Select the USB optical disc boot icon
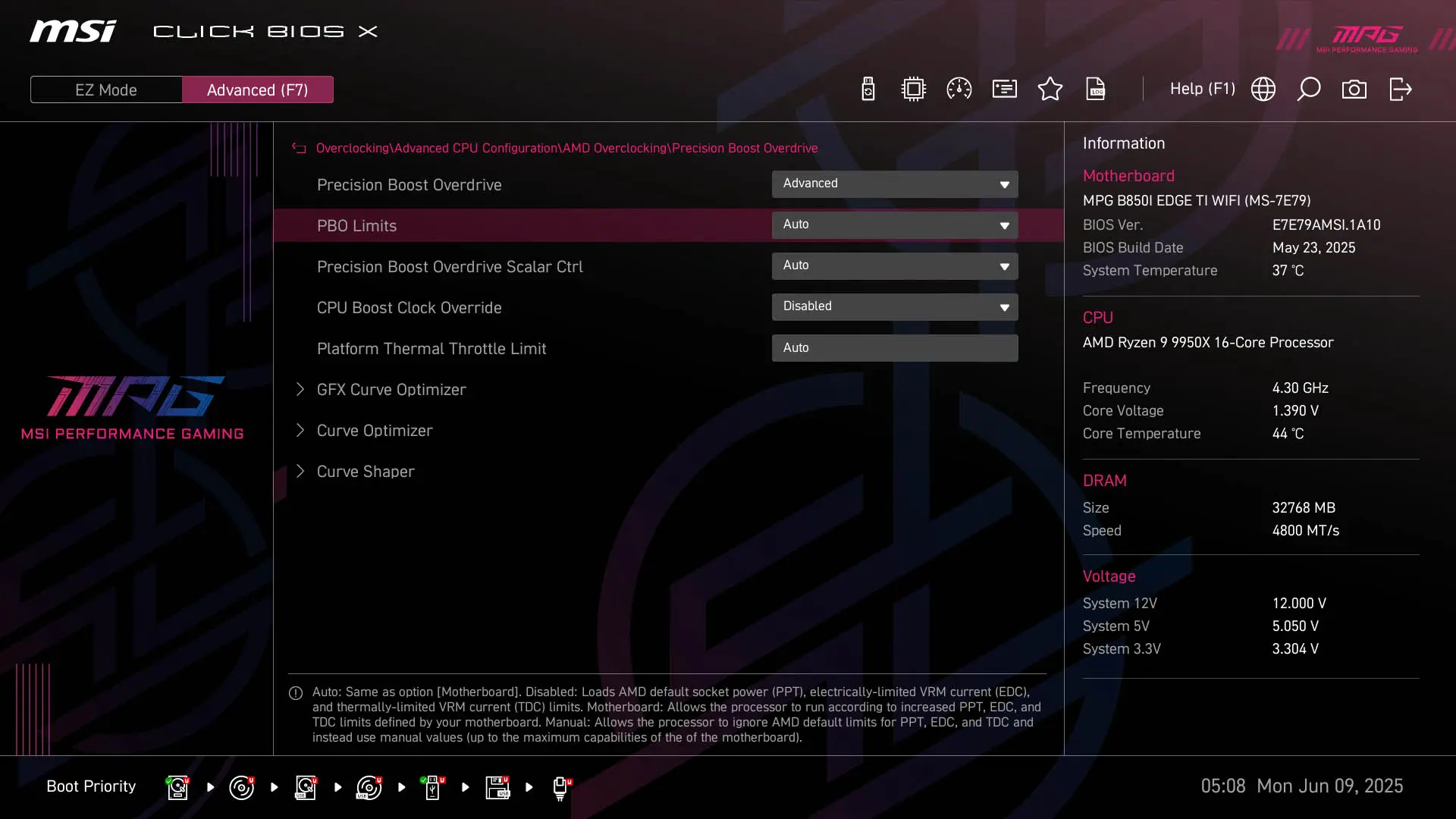This screenshot has width=1456, height=819. click(x=369, y=787)
